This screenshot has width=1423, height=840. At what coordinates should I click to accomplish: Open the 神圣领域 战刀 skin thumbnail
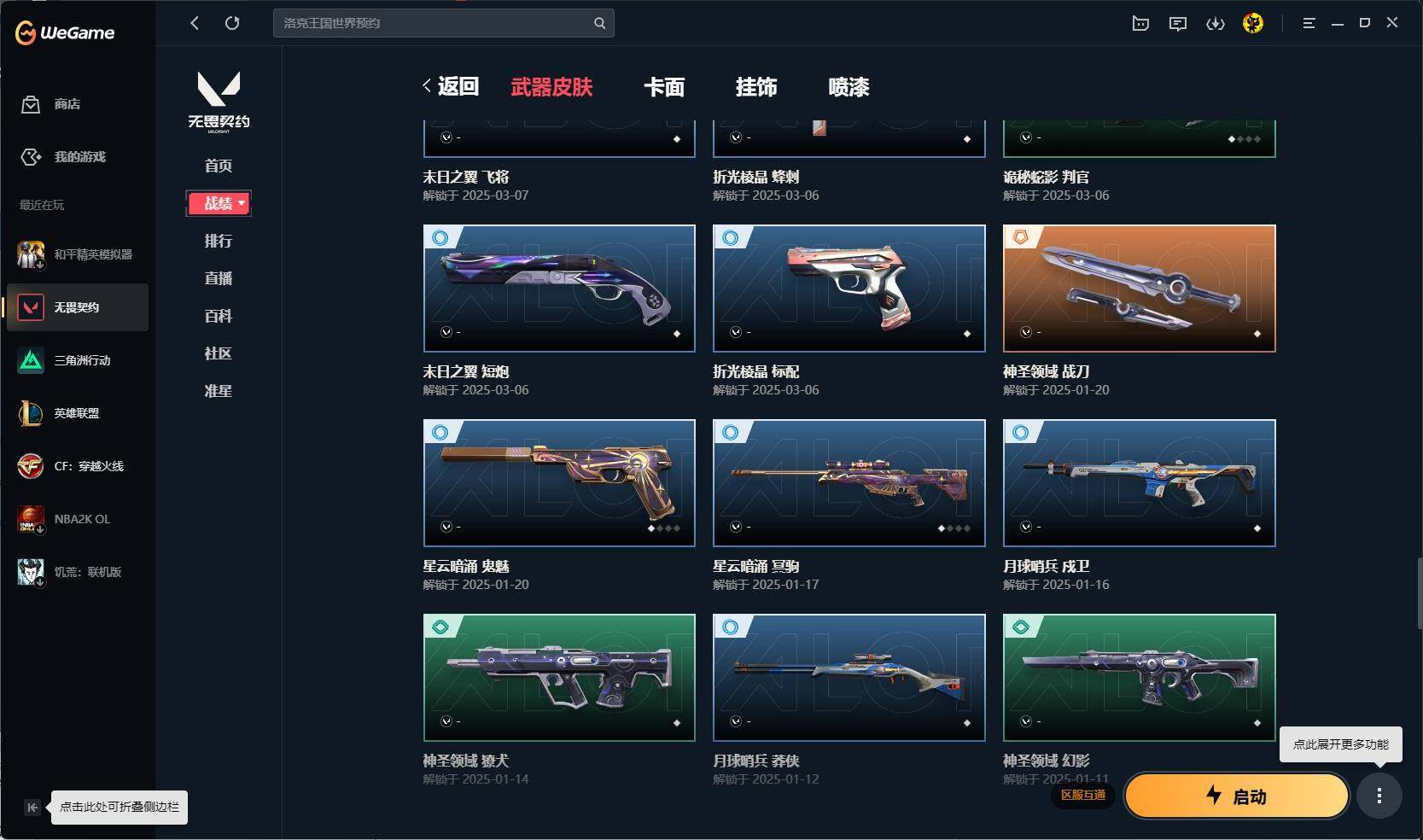pyautogui.click(x=1139, y=289)
